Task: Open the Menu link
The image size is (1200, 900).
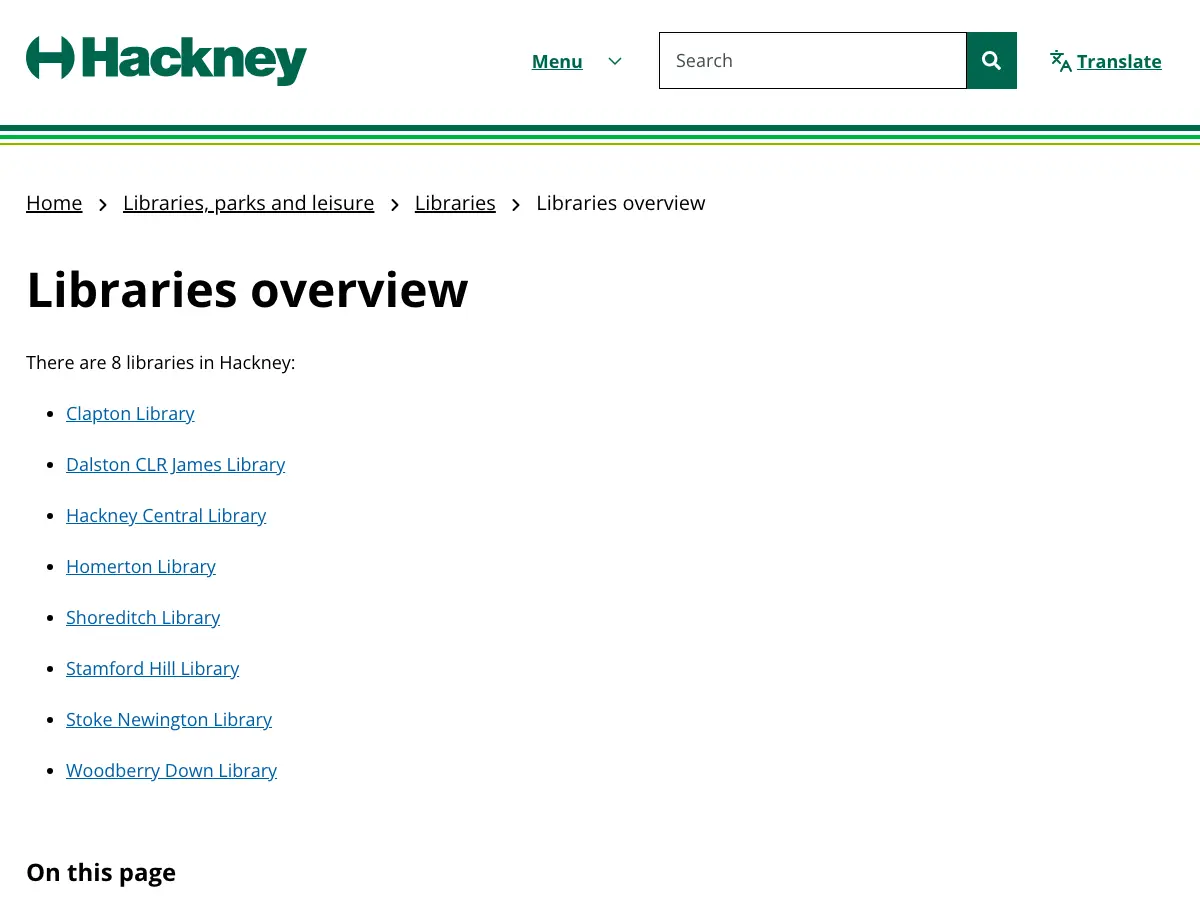Action: pyautogui.click(x=557, y=61)
